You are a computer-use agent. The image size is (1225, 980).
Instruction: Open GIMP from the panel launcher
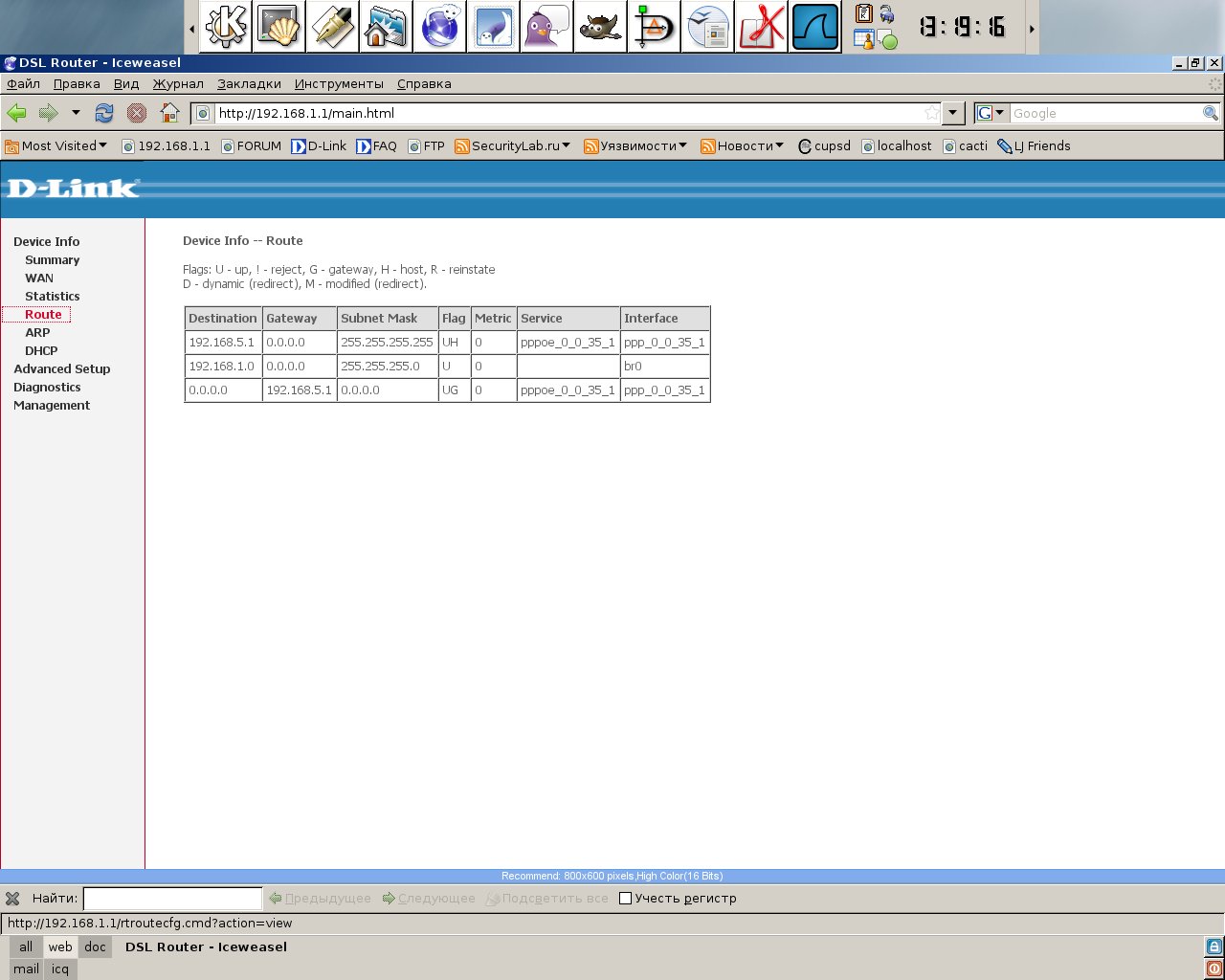[601, 27]
